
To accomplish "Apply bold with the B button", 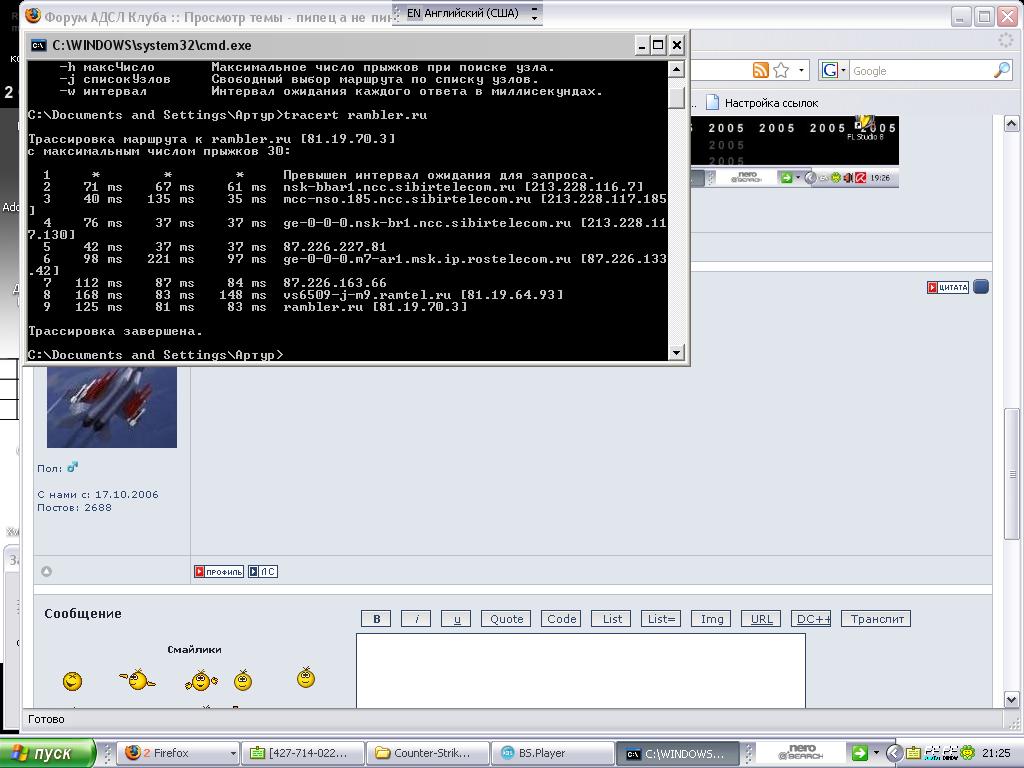I will click(376, 618).
